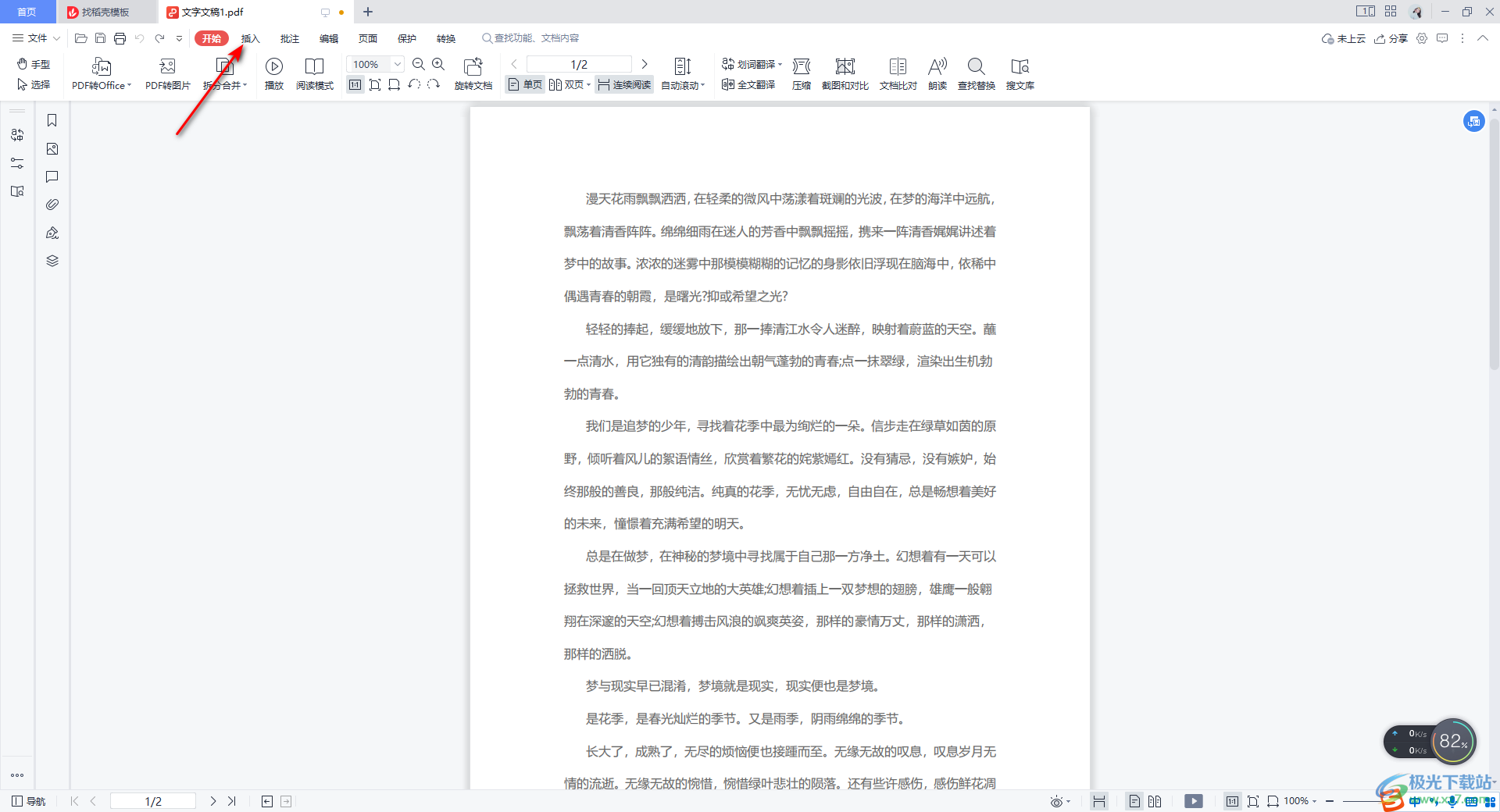Zoom out the document
This screenshot has height=812, width=1500.
click(x=419, y=64)
